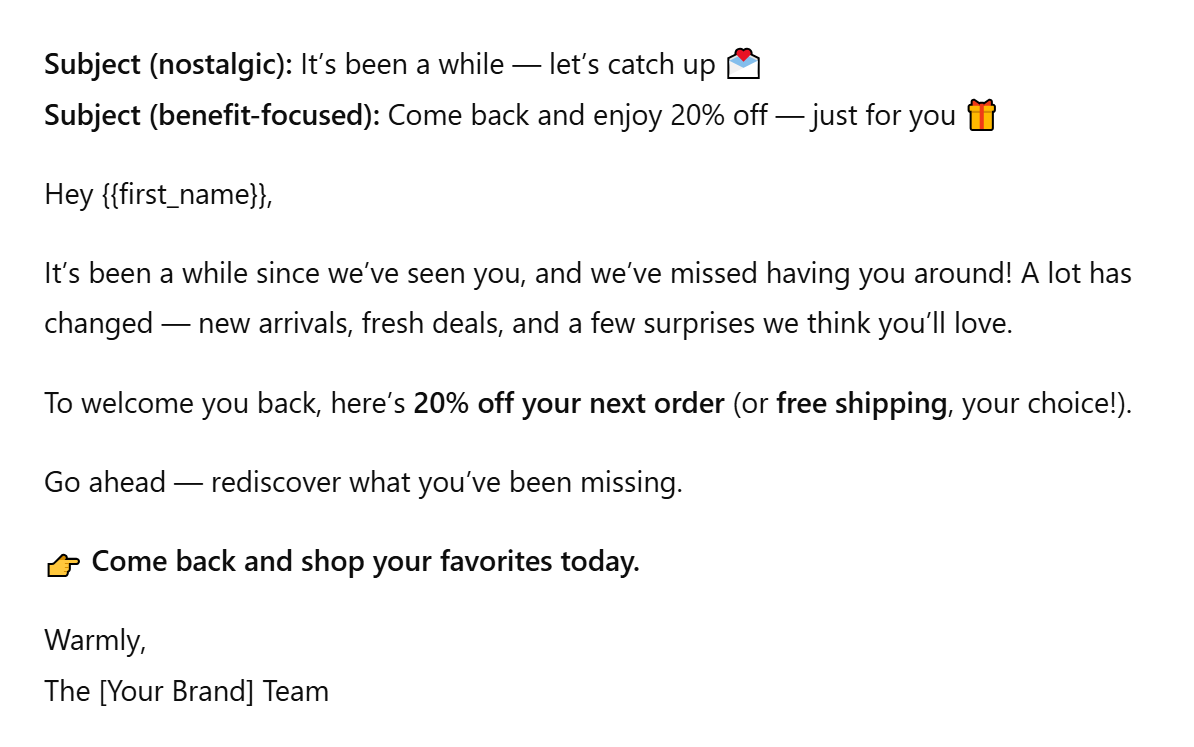This screenshot has width=1194, height=747.
Task: Click the "Subject (benefit-focused):" bold label
Action: pyautogui.click(x=212, y=116)
